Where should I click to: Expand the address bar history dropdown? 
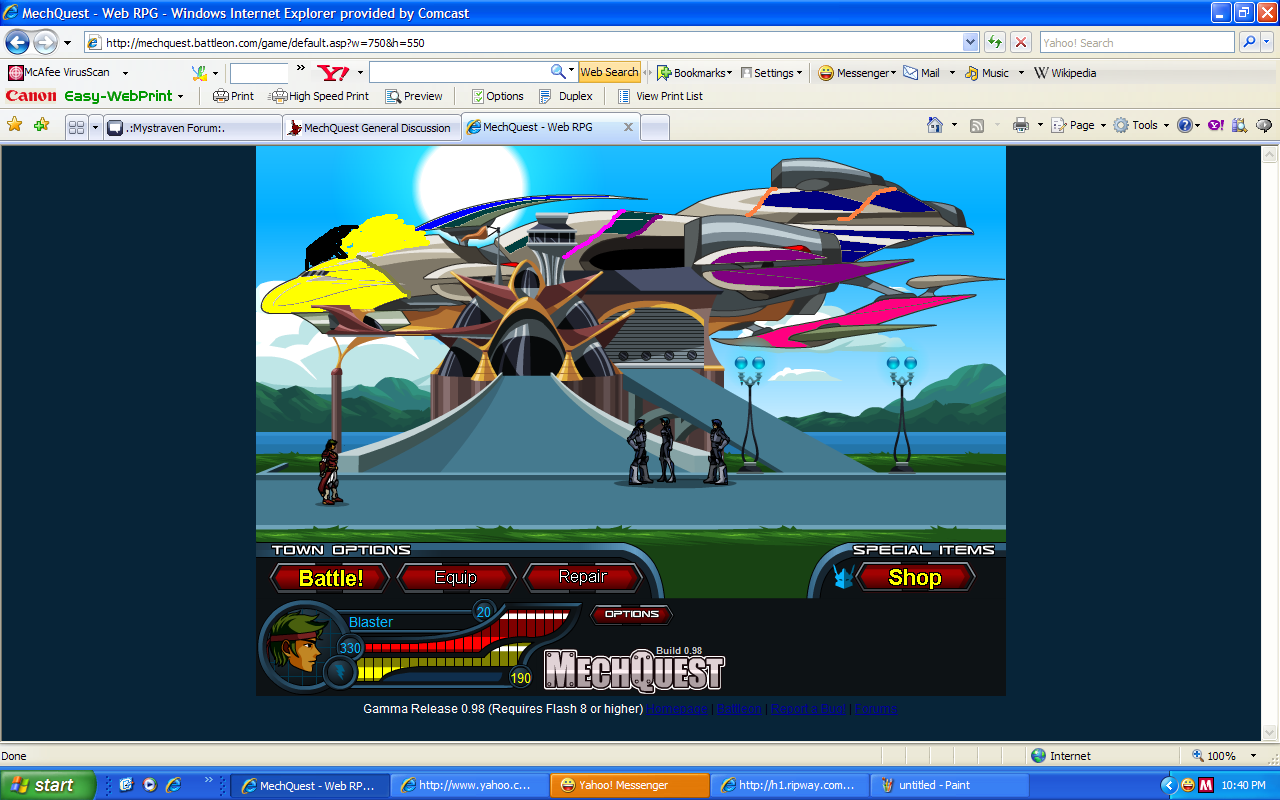pyautogui.click(x=970, y=42)
